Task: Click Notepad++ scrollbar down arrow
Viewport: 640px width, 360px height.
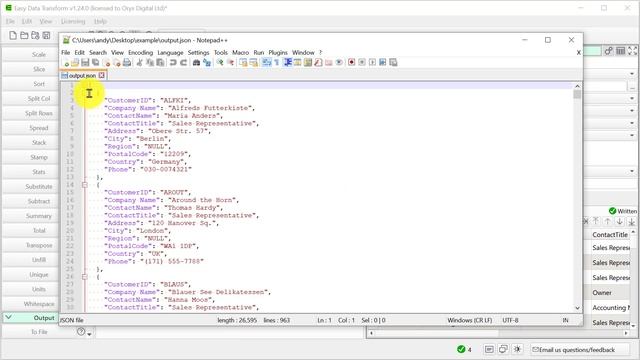Action: 577,308
